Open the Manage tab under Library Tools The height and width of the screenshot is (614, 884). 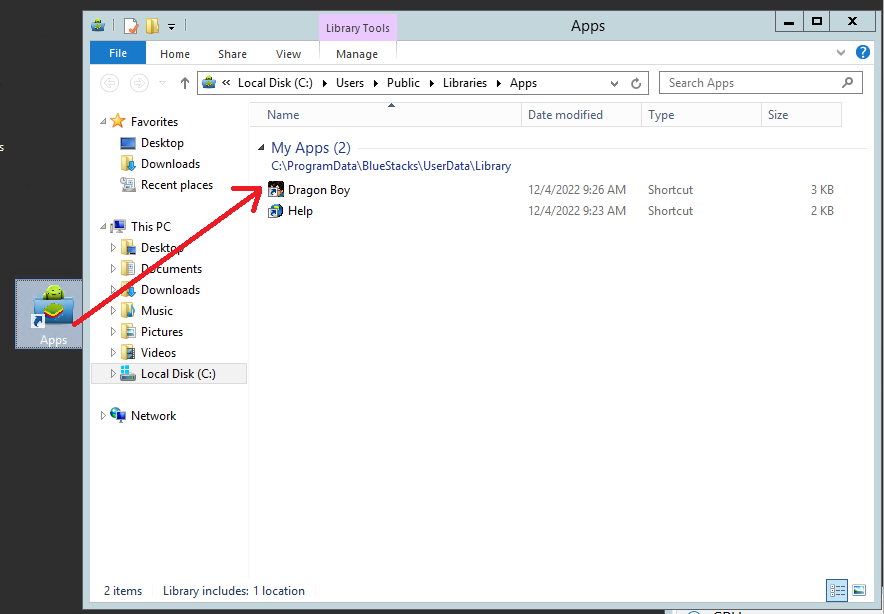click(357, 54)
